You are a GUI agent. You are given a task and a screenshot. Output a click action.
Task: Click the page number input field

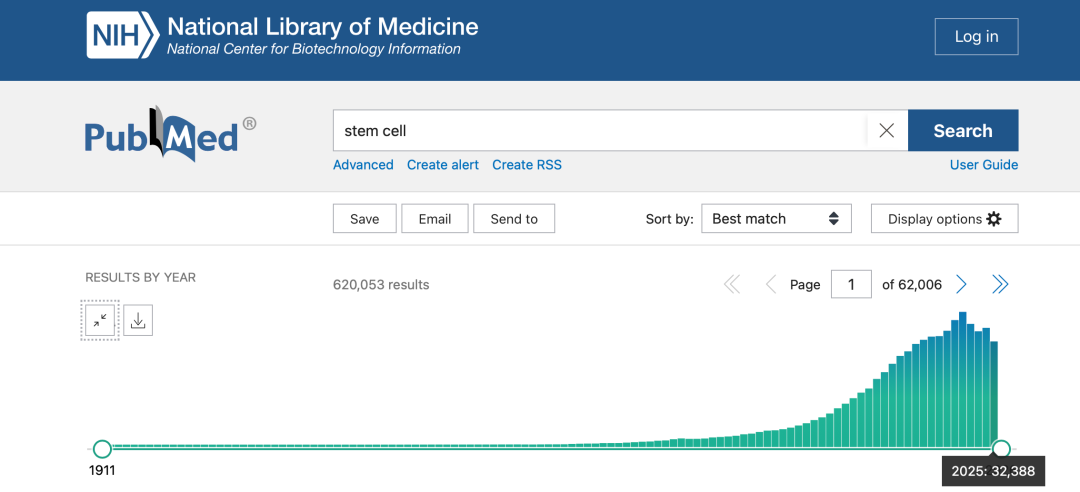(x=851, y=285)
